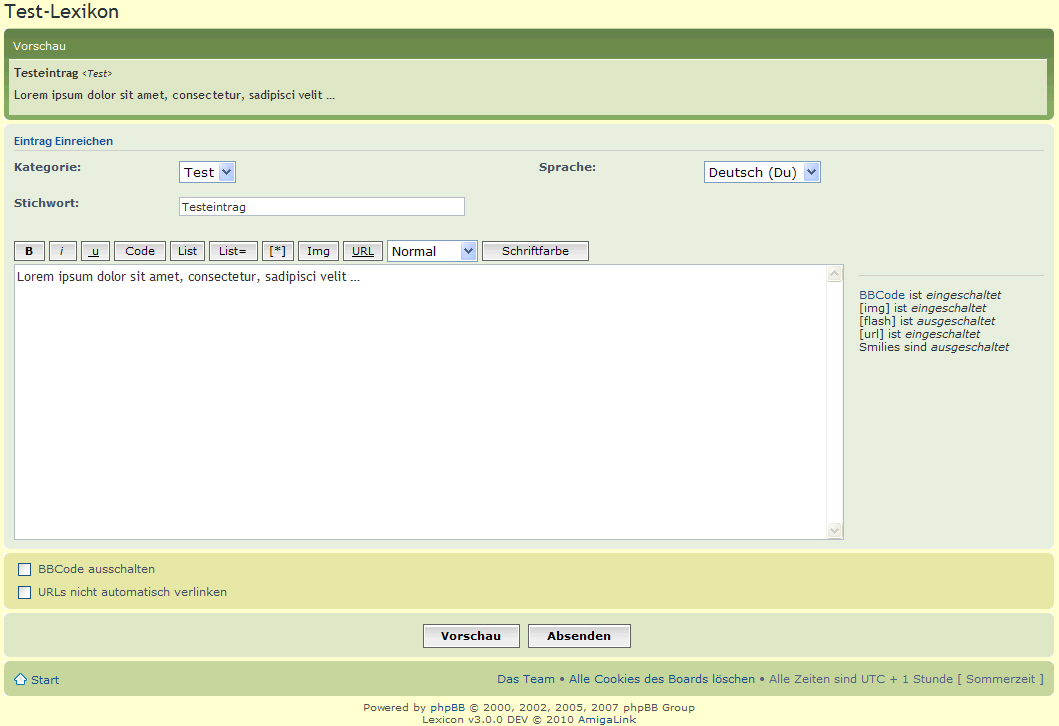Enable BBCode ausschalten checkbox

(25, 570)
